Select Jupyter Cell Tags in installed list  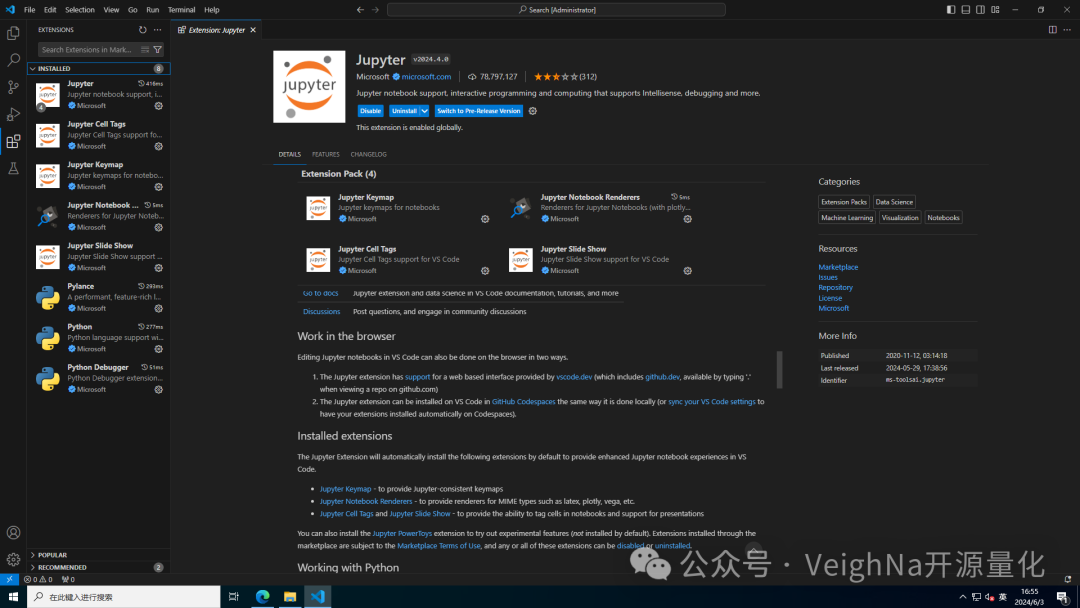(98, 135)
